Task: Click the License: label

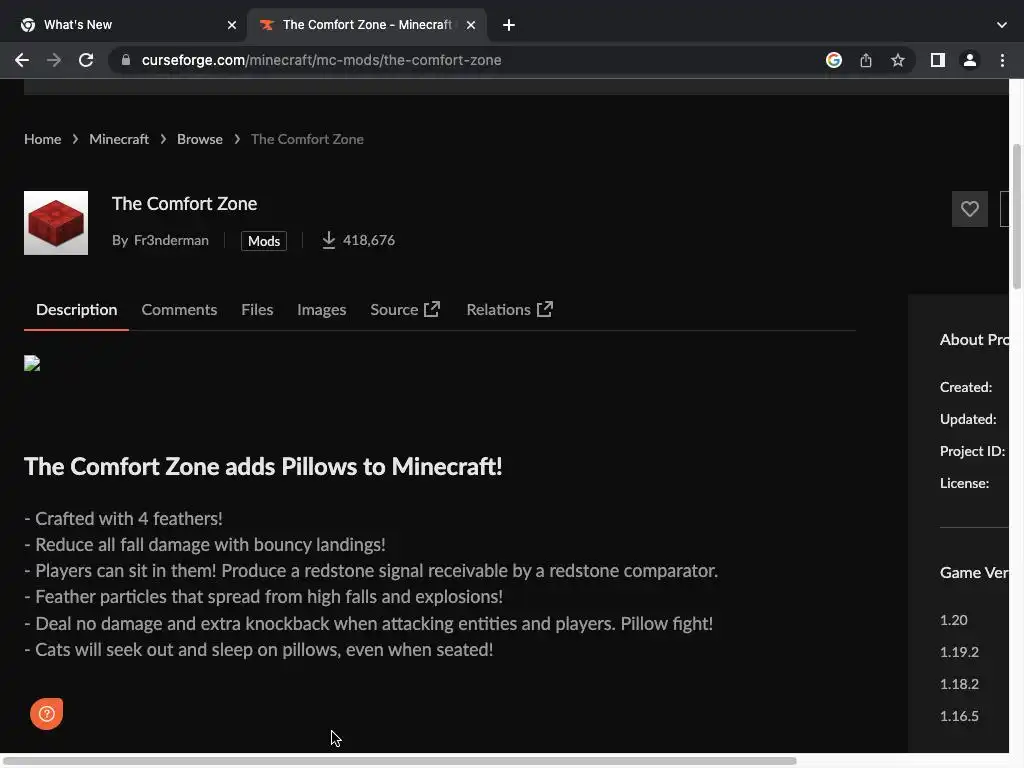Action: tap(965, 483)
